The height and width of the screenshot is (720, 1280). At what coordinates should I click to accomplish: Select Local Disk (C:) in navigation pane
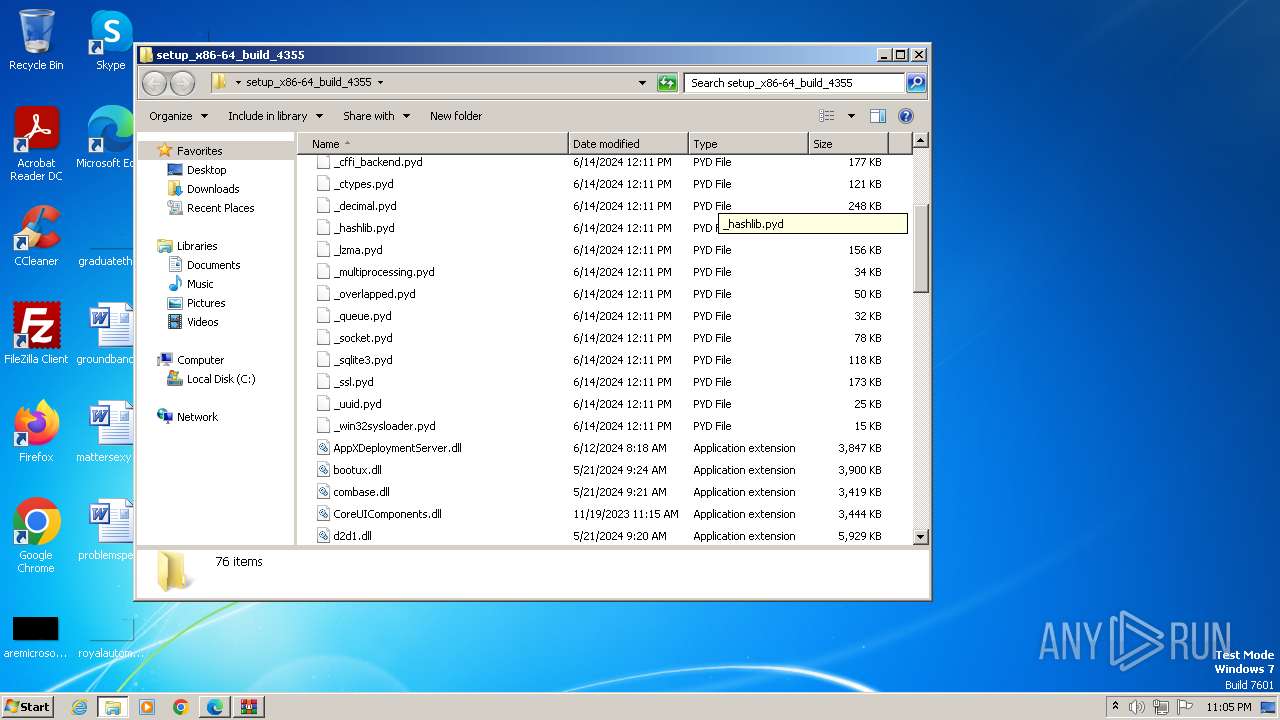[221, 379]
